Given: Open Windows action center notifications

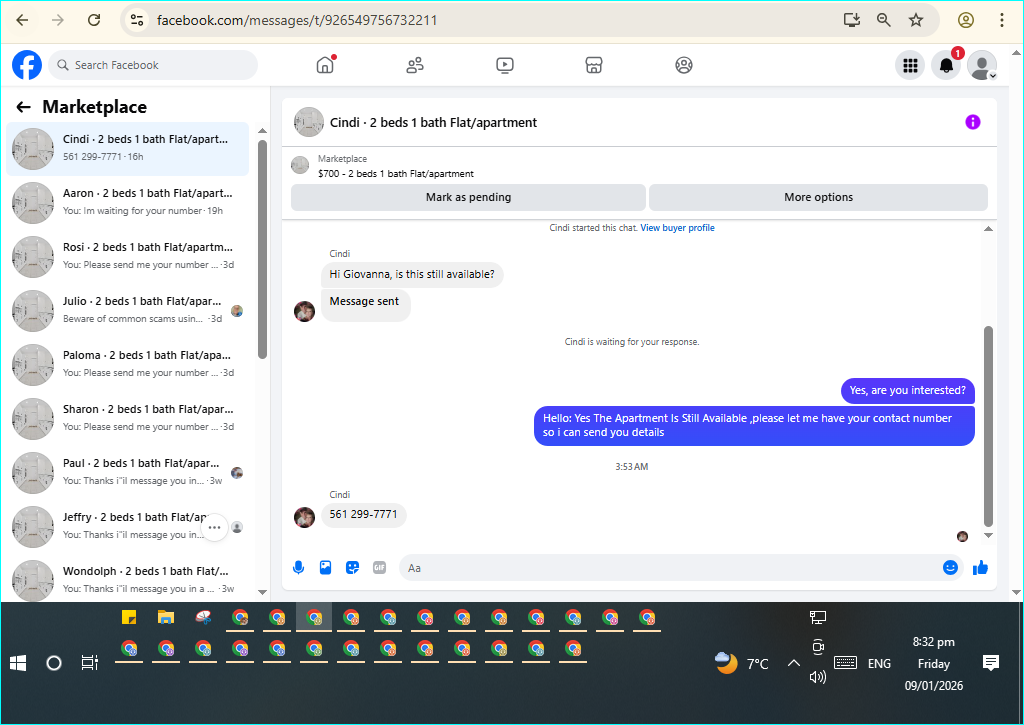Looking at the screenshot, I should click(x=991, y=664).
